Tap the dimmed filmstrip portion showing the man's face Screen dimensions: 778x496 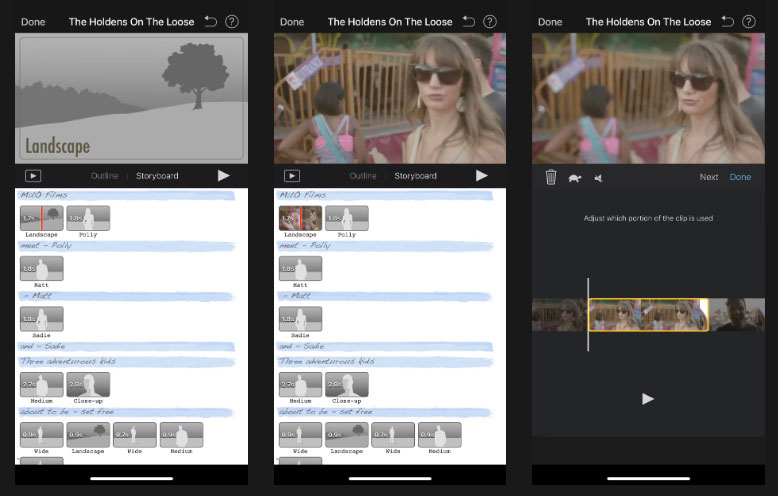737,314
